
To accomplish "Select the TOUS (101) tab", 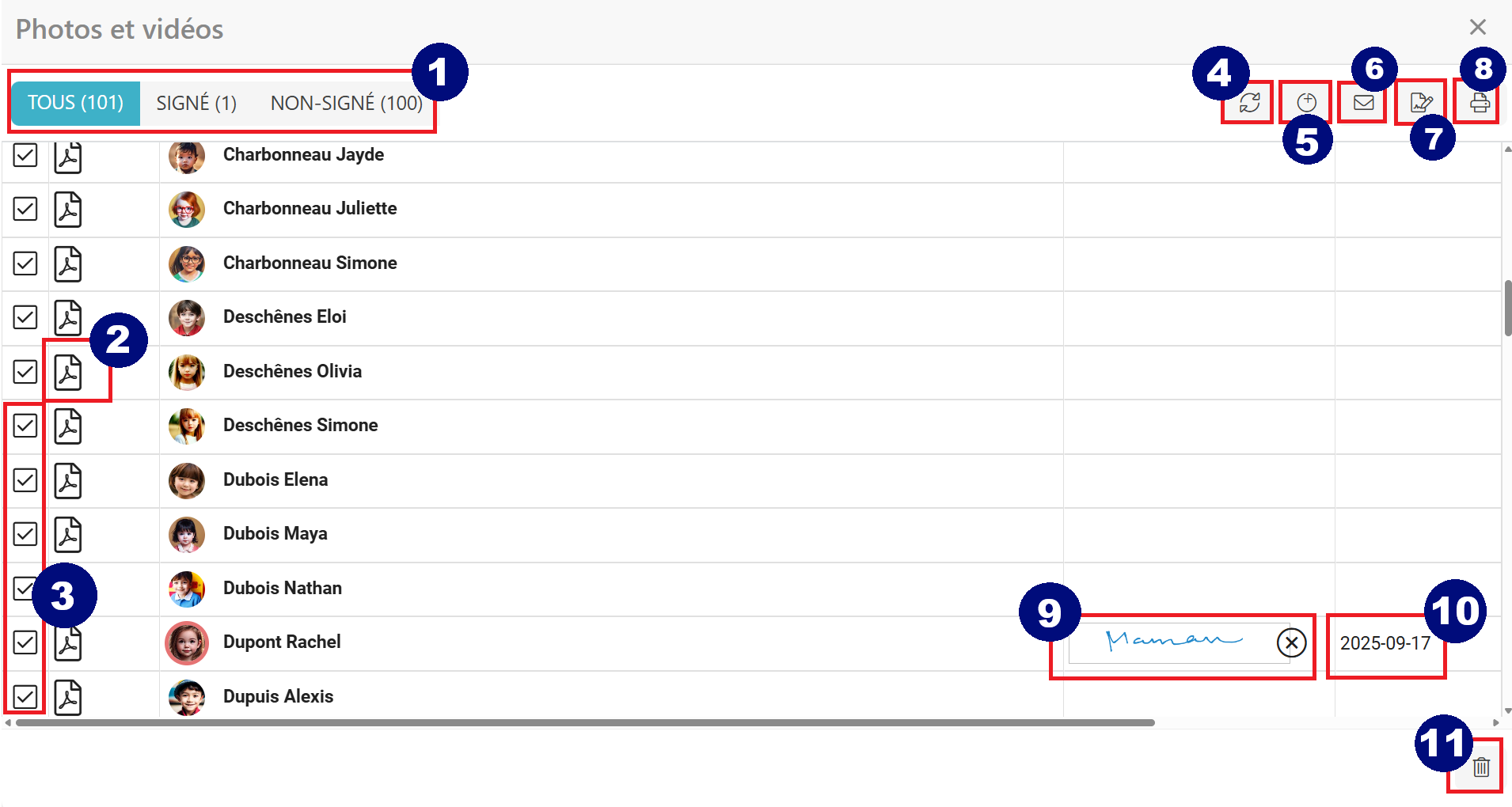I will click(76, 103).
